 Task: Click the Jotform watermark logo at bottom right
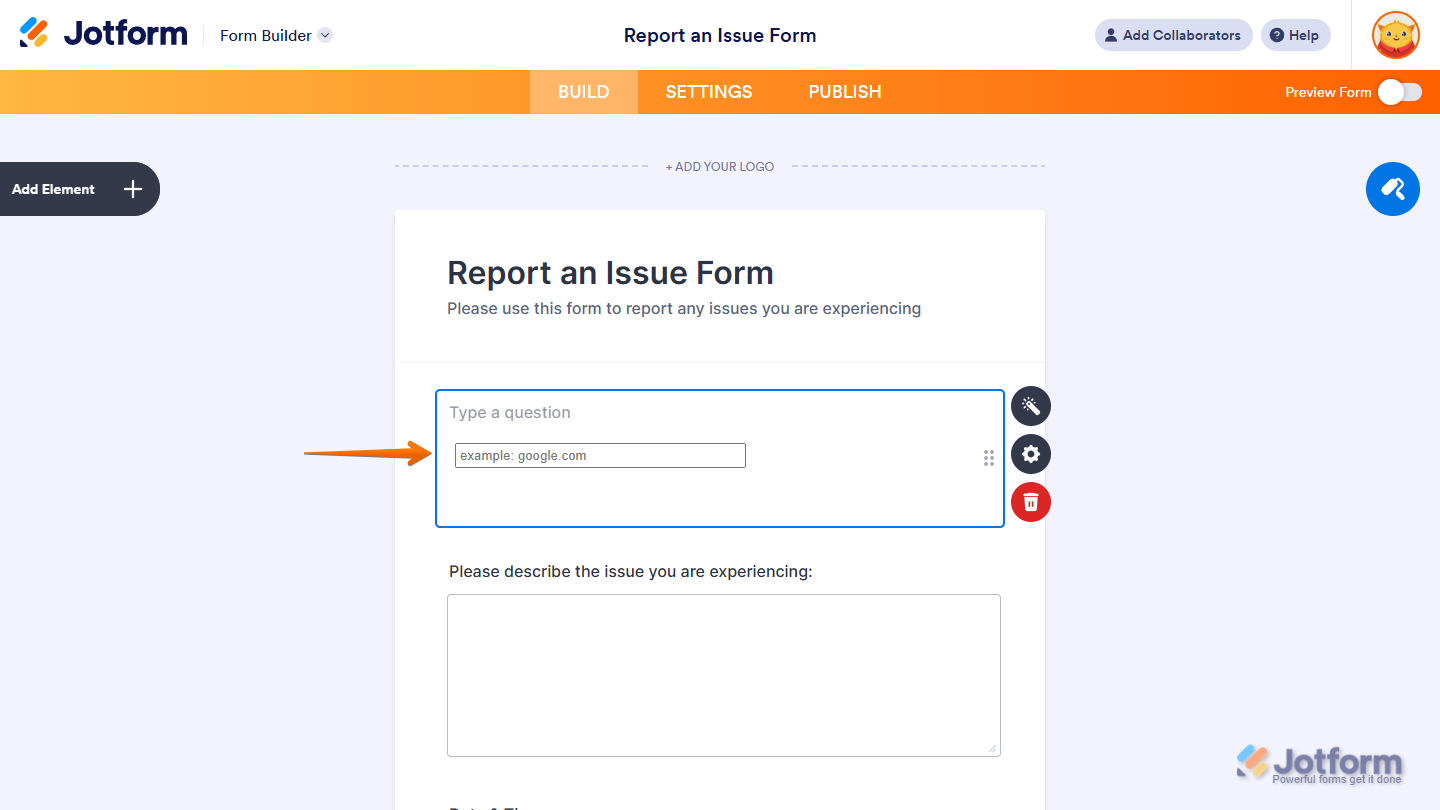point(1320,760)
